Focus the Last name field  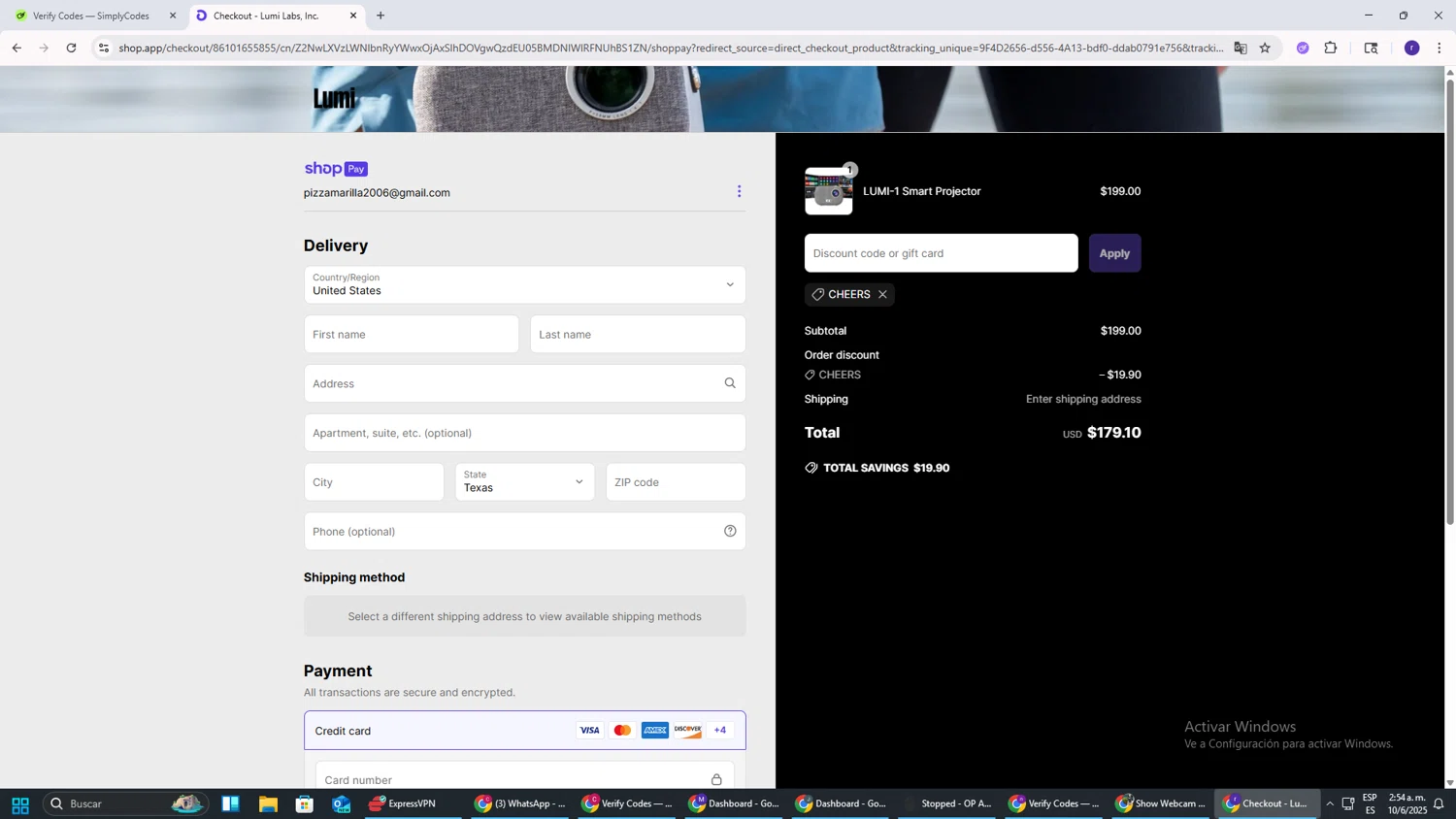(x=638, y=334)
